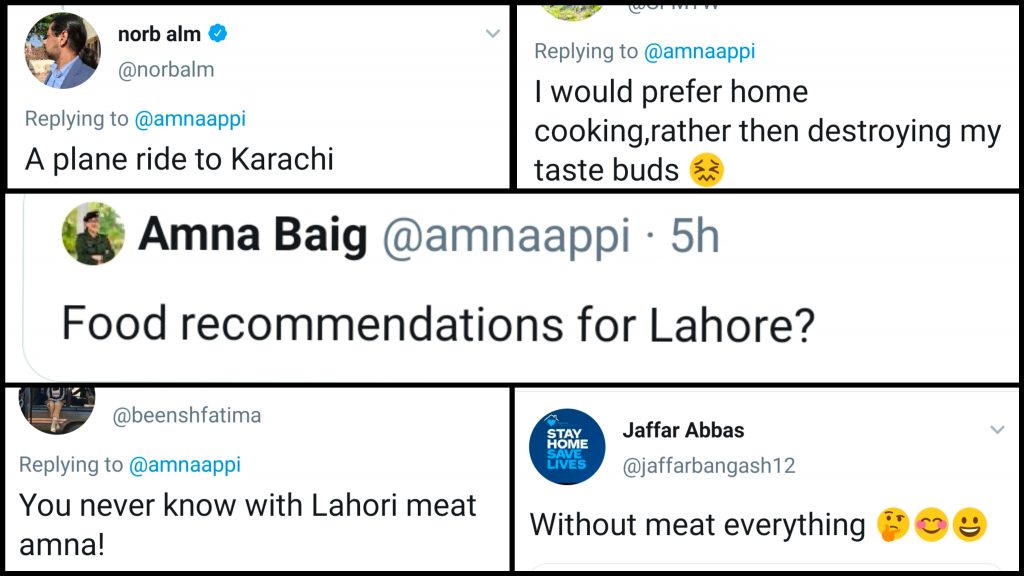This screenshot has height=576, width=1024.
Task: Click the grinning face emoji ending Jaffar's tweet
Action: pos(970,525)
